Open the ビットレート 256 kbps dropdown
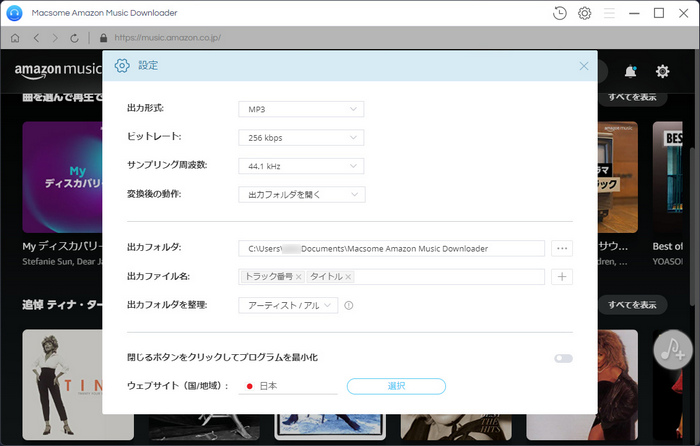Image resolution: width=700 pixels, height=446 pixels. tap(301, 138)
